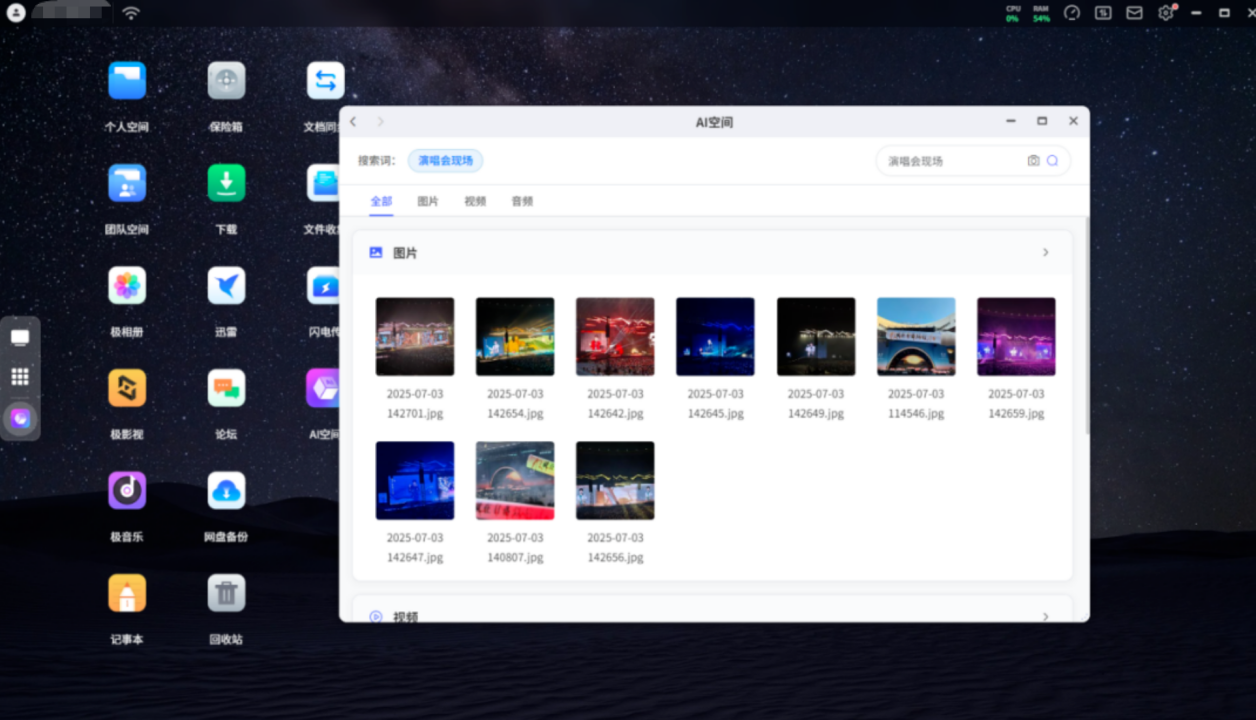Expand the 视频 section arrow
Viewport: 1256px width, 720px height.
(1045, 616)
